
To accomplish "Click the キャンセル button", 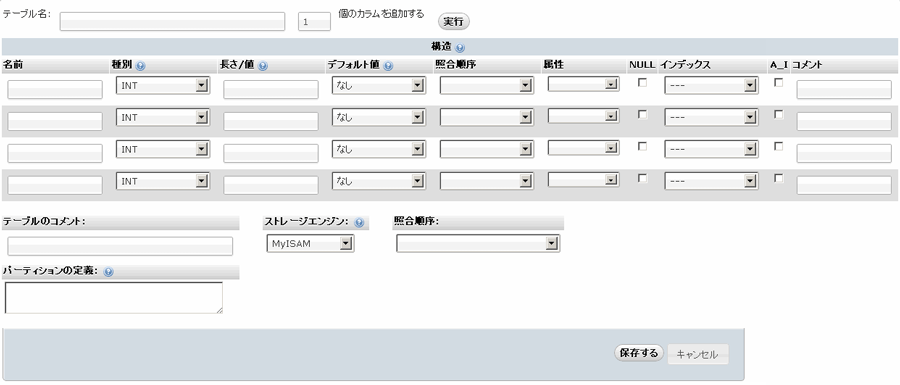I will pyautogui.click(x=697, y=354).
